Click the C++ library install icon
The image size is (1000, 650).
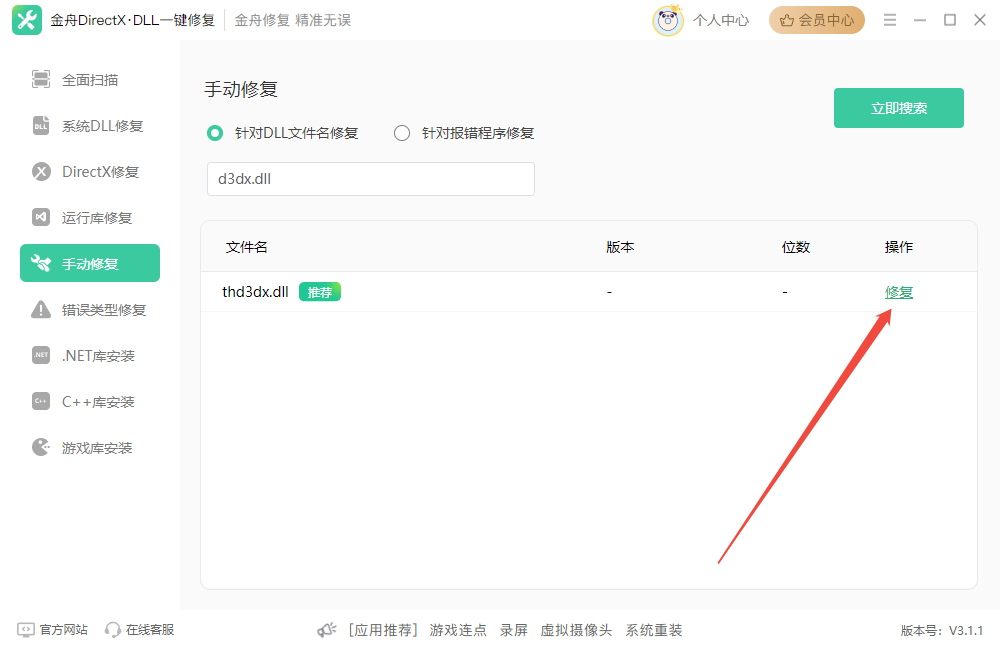pos(41,401)
